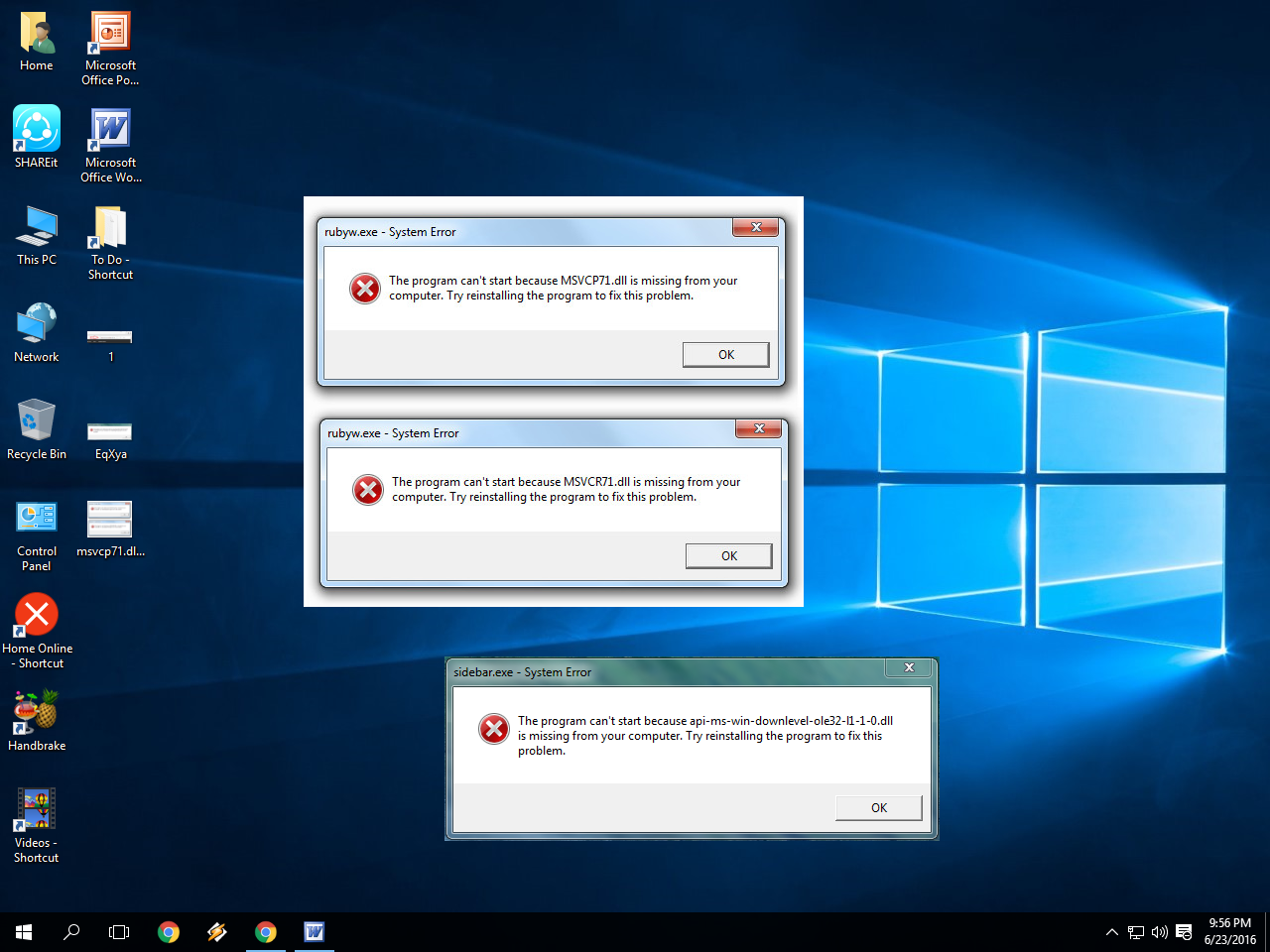
Task: Open the Handbrake desktop shortcut
Action: pos(37,720)
